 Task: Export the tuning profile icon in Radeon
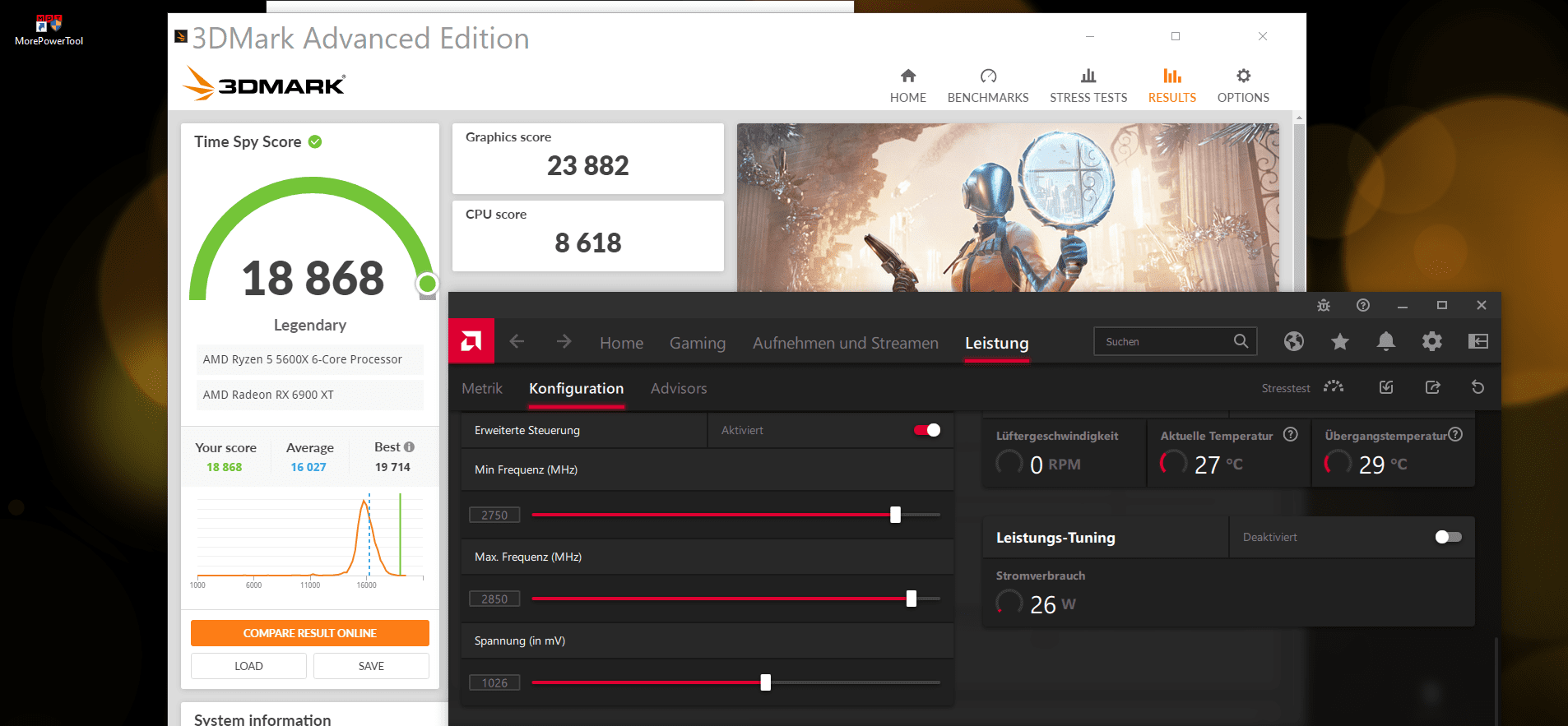pyautogui.click(x=1432, y=387)
